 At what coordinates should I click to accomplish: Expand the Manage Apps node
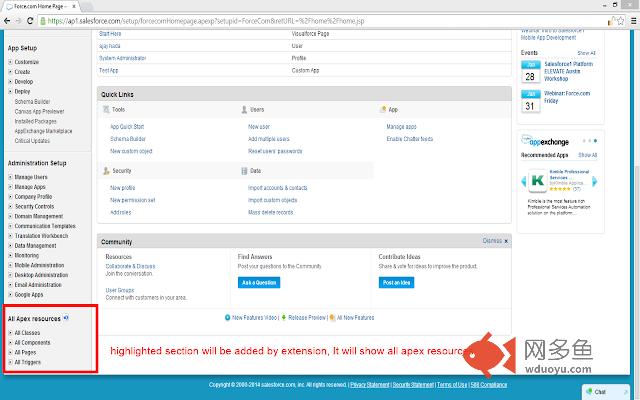[x=10, y=187]
